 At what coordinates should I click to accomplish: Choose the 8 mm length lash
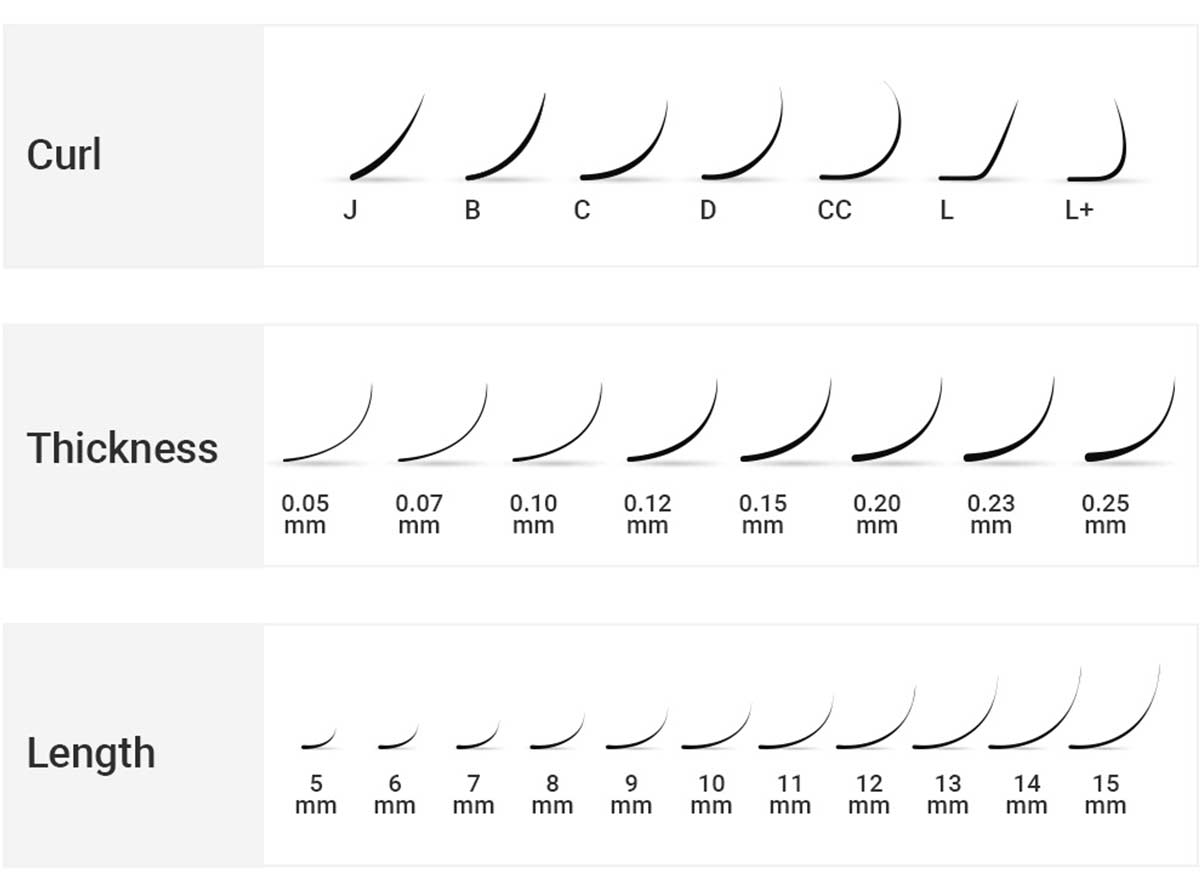tap(557, 731)
